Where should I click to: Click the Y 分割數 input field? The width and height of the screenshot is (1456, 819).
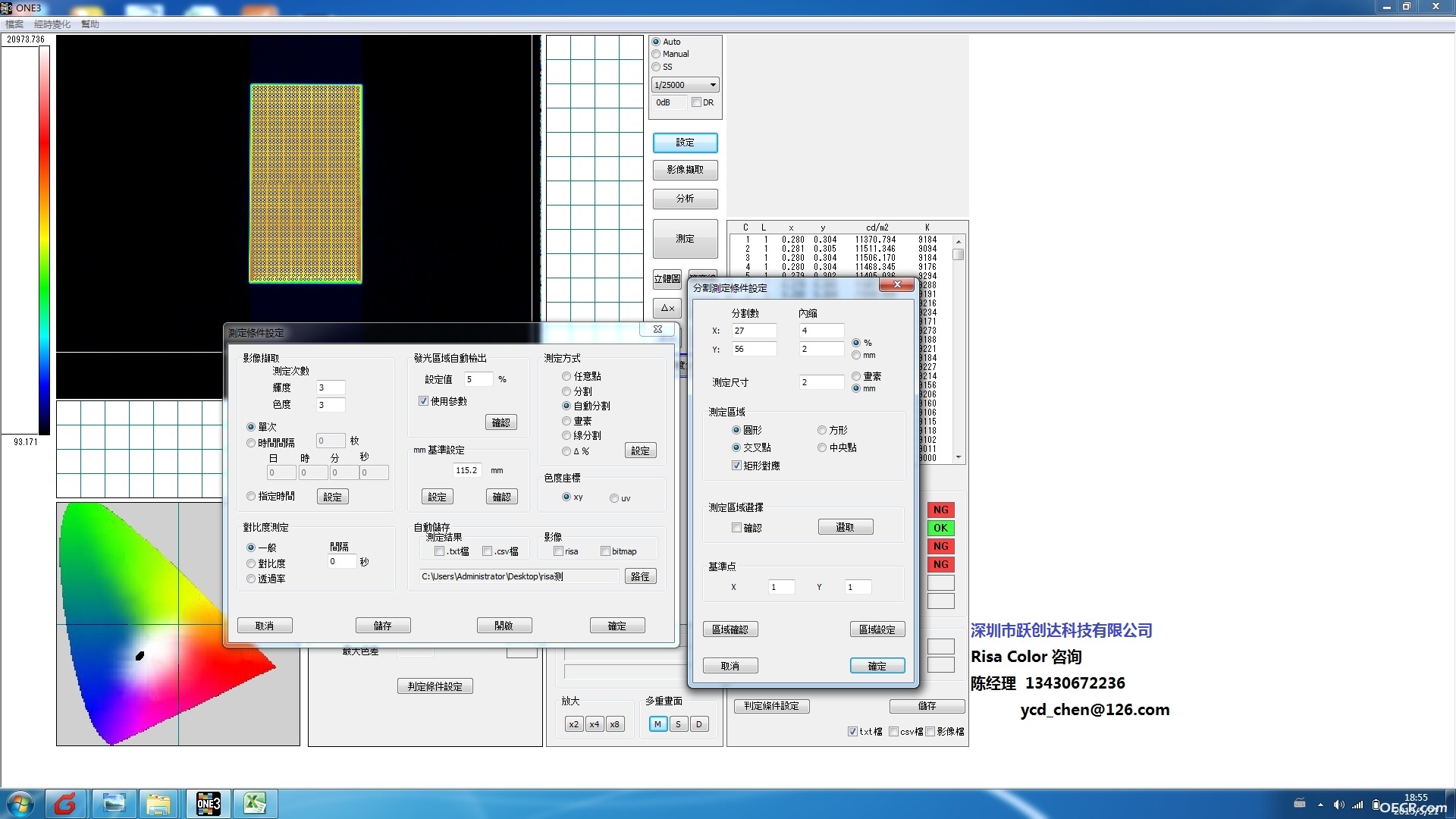point(754,349)
